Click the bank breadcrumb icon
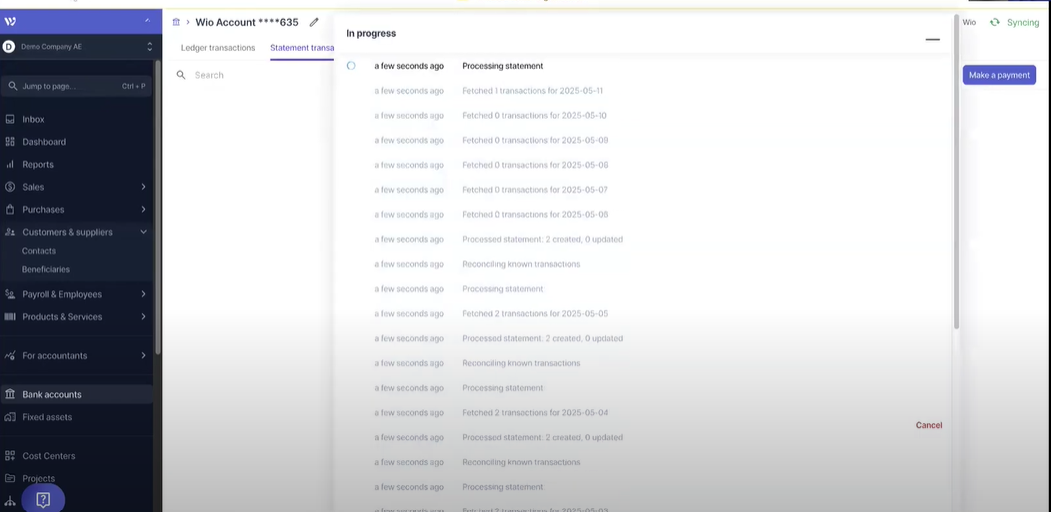The height and width of the screenshot is (512, 1051). tap(176, 22)
